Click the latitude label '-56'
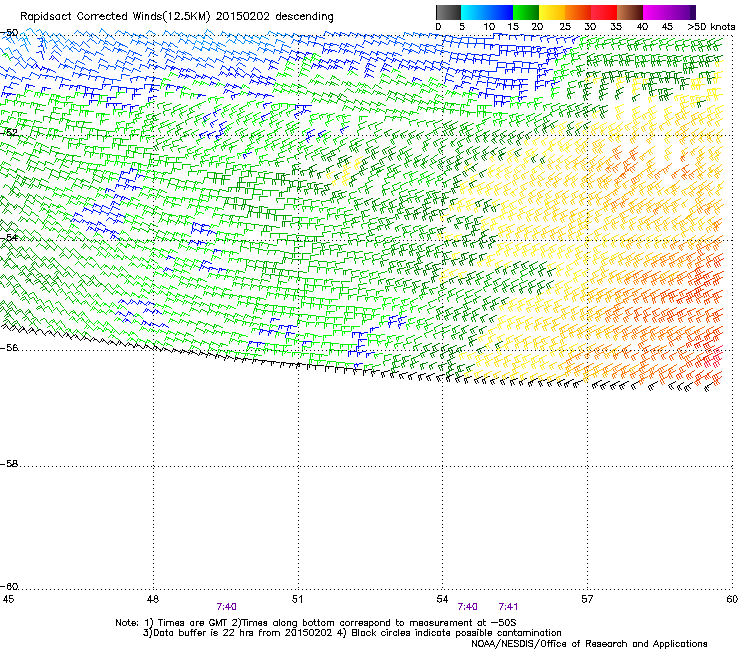The height and width of the screenshot is (650, 740). click(x=9, y=347)
